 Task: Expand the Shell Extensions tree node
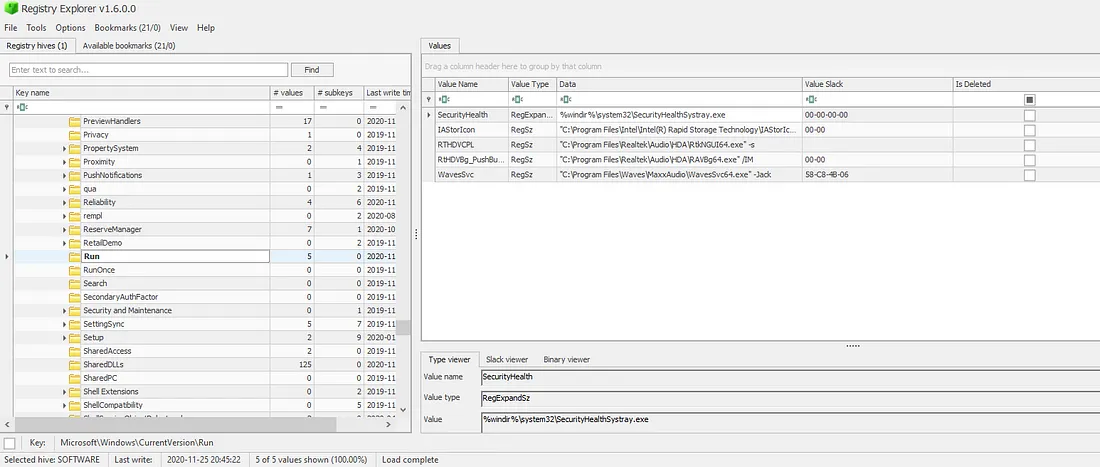tap(65, 391)
